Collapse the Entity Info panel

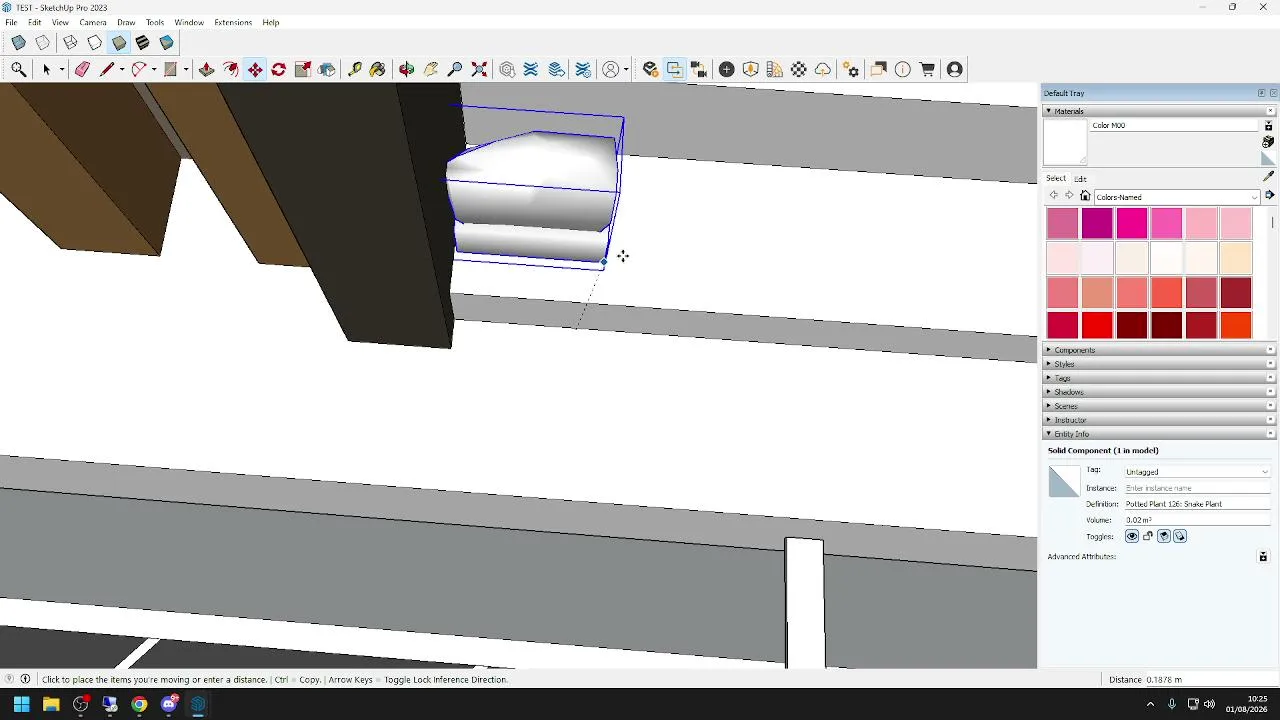coord(1159,434)
